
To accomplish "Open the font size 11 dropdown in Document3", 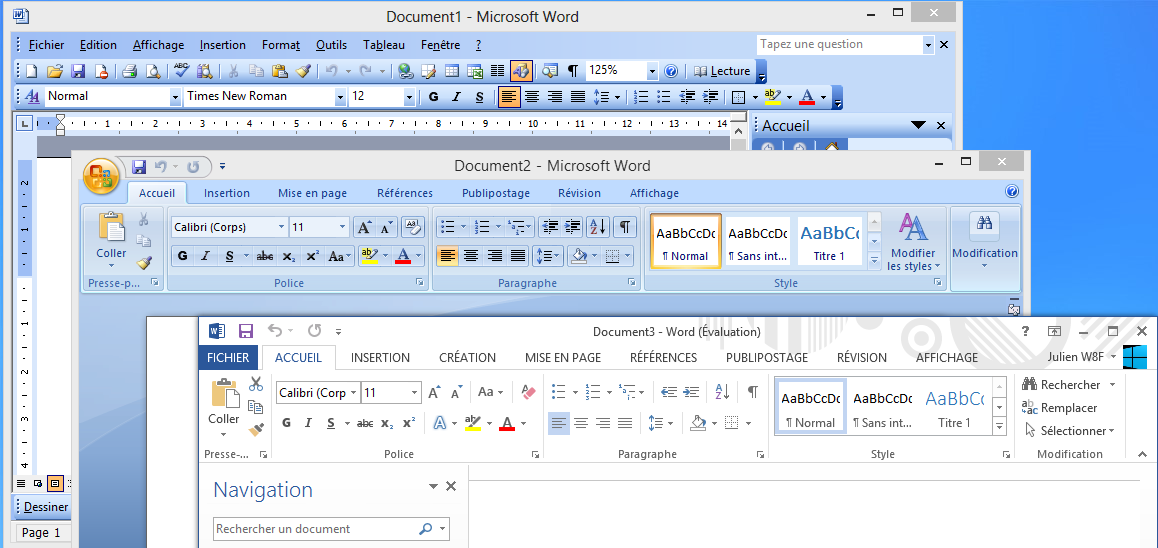I will point(414,393).
